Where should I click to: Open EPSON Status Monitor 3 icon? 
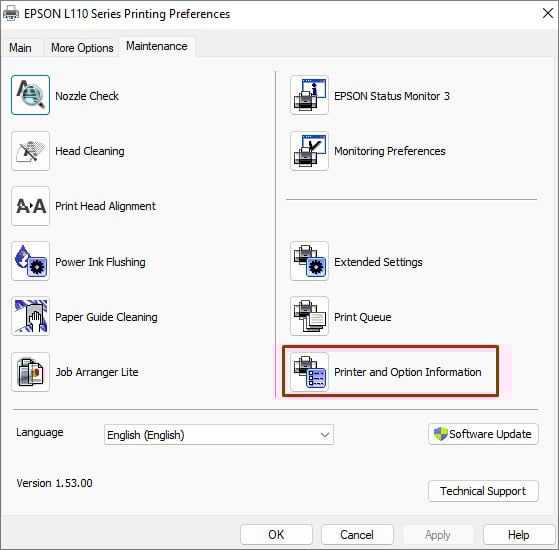tap(309, 95)
